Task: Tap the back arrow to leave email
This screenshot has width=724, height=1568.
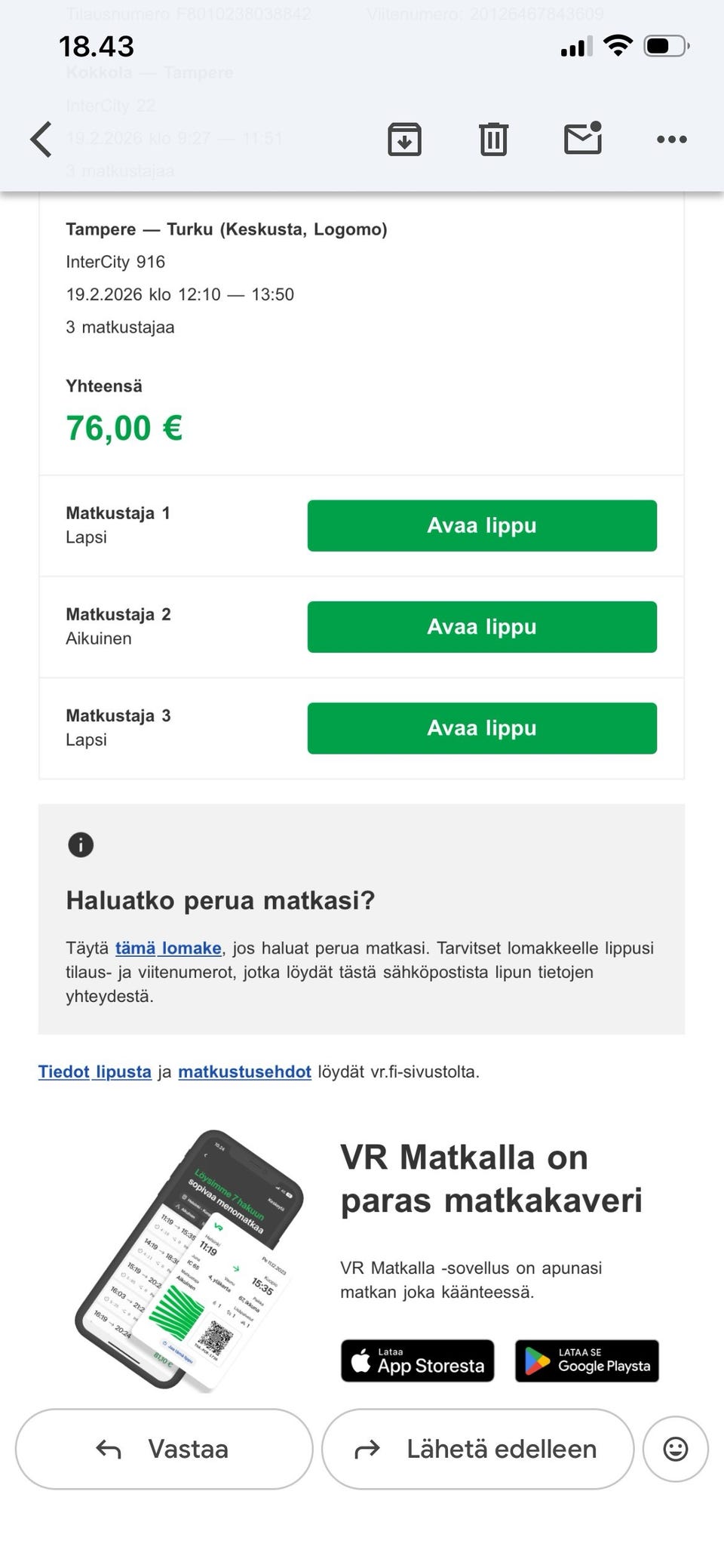Action: 41,140
